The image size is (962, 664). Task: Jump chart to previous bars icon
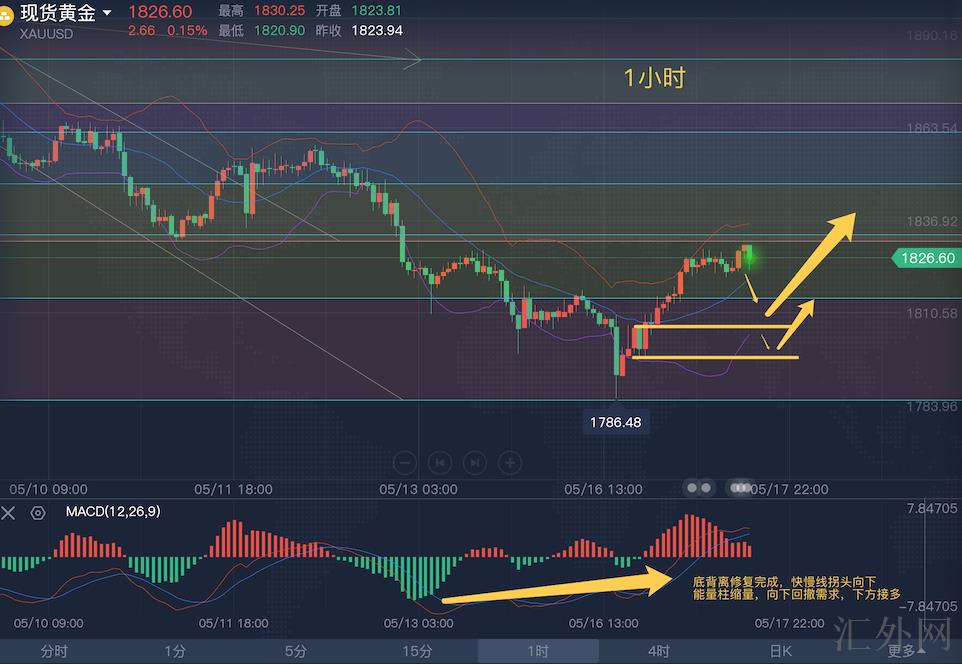(x=439, y=462)
